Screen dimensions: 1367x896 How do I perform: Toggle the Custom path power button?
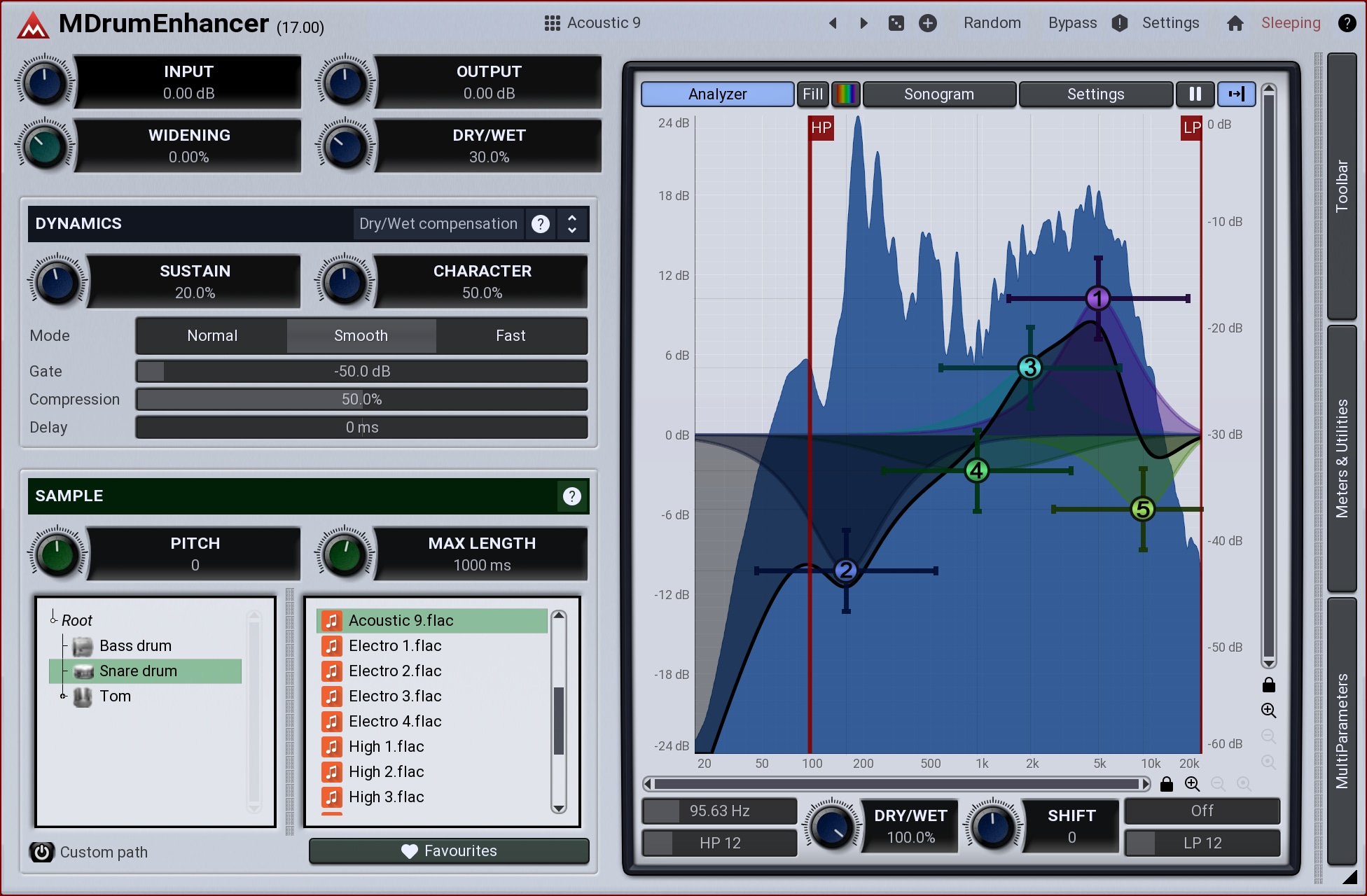coord(42,852)
